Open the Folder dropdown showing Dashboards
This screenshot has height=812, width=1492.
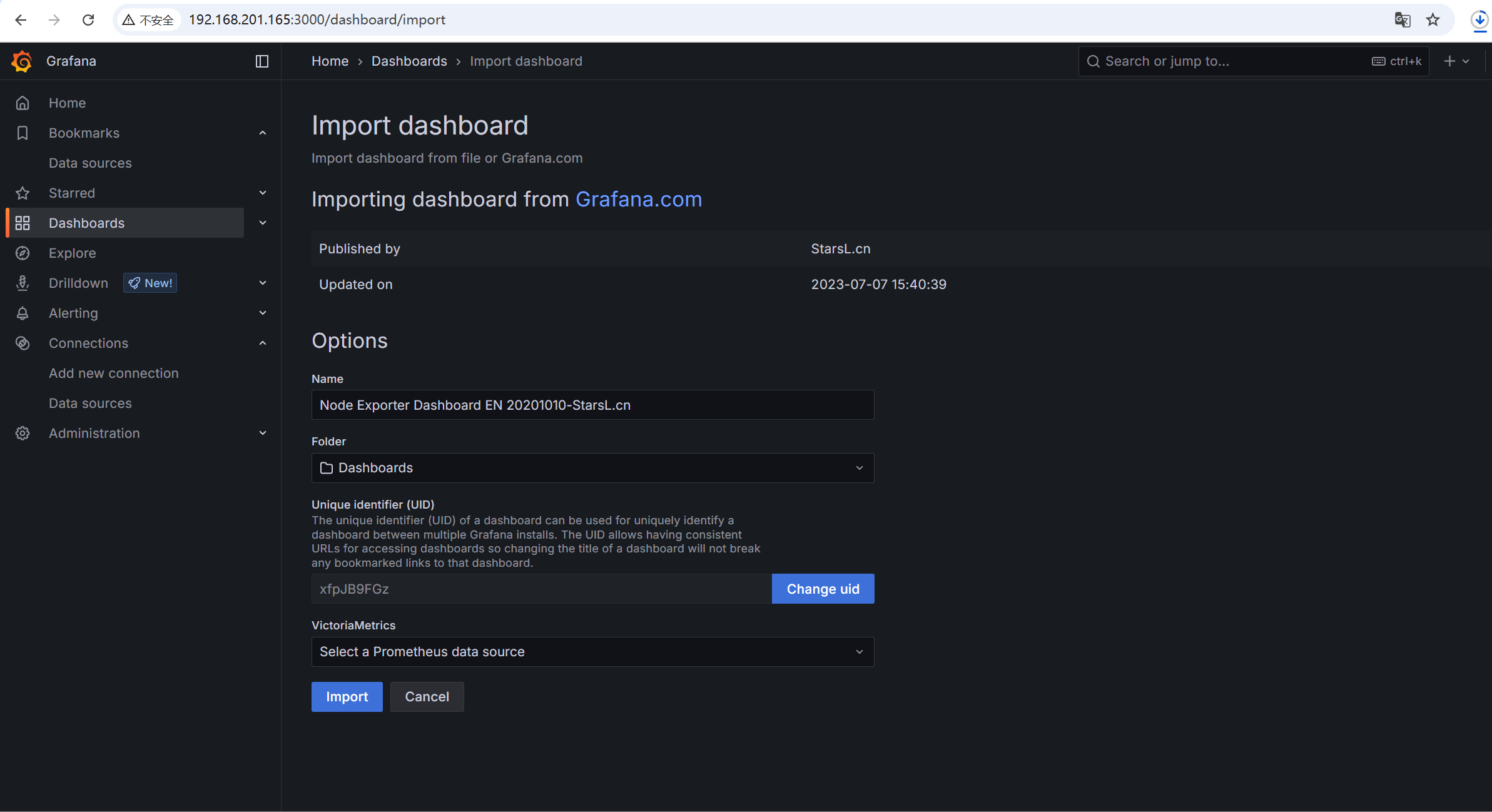click(592, 468)
